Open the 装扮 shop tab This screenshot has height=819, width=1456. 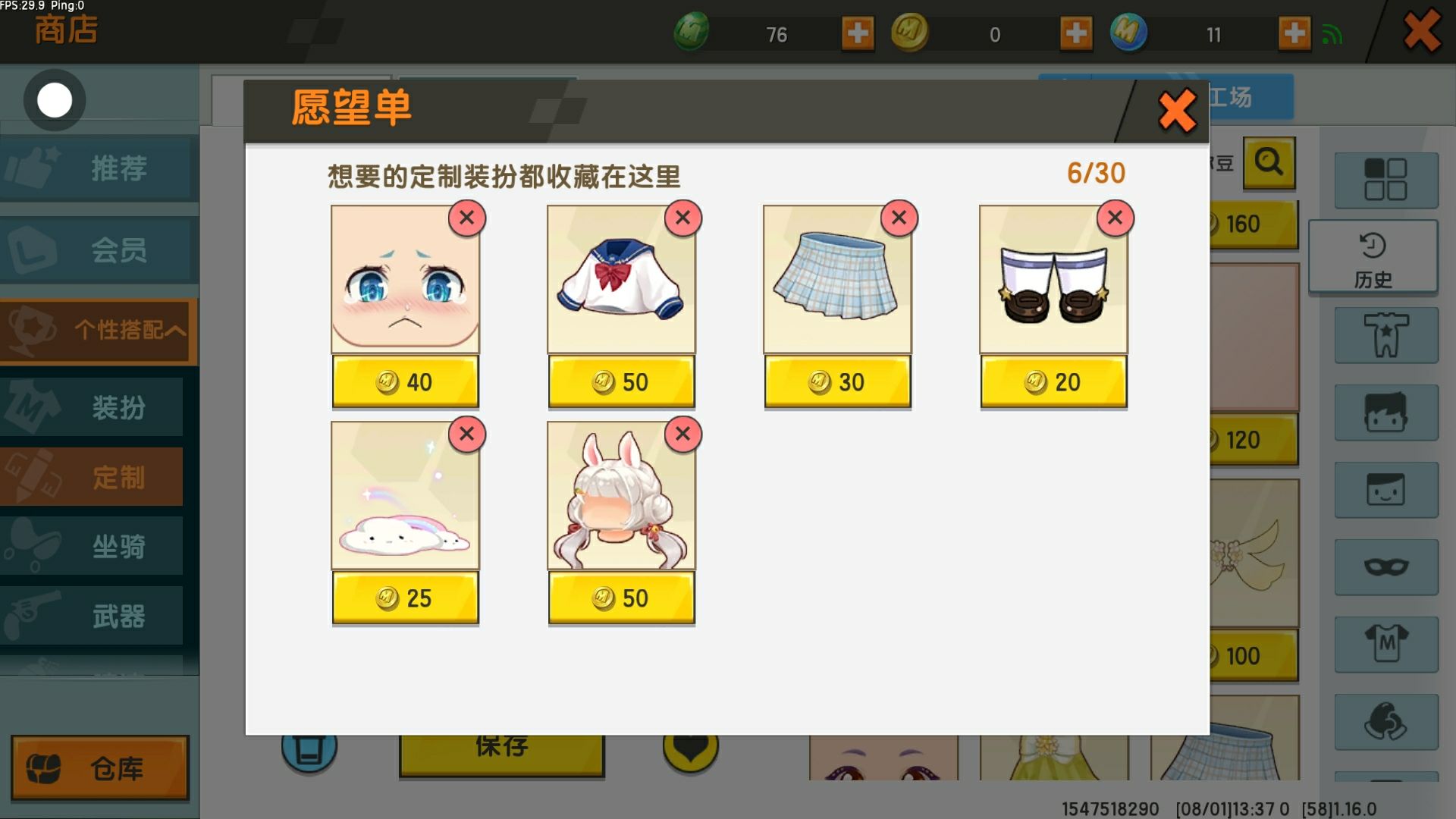pyautogui.click(x=92, y=407)
